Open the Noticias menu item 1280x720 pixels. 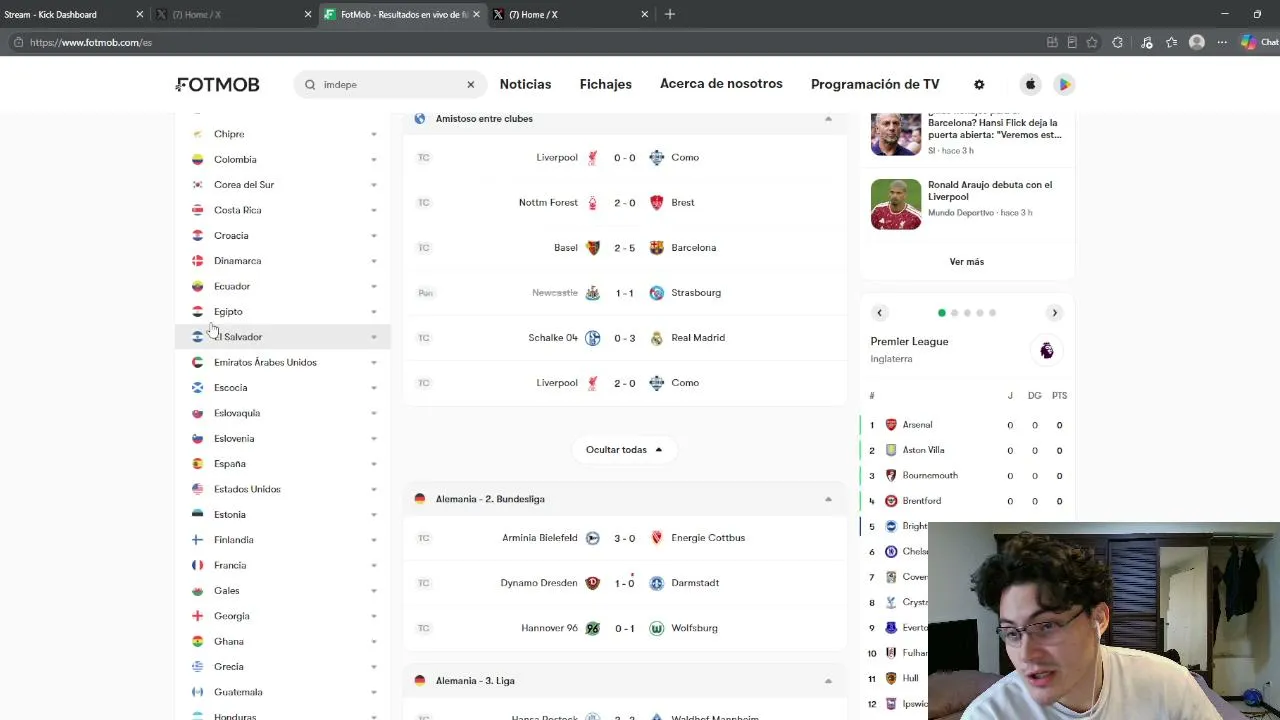(525, 84)
